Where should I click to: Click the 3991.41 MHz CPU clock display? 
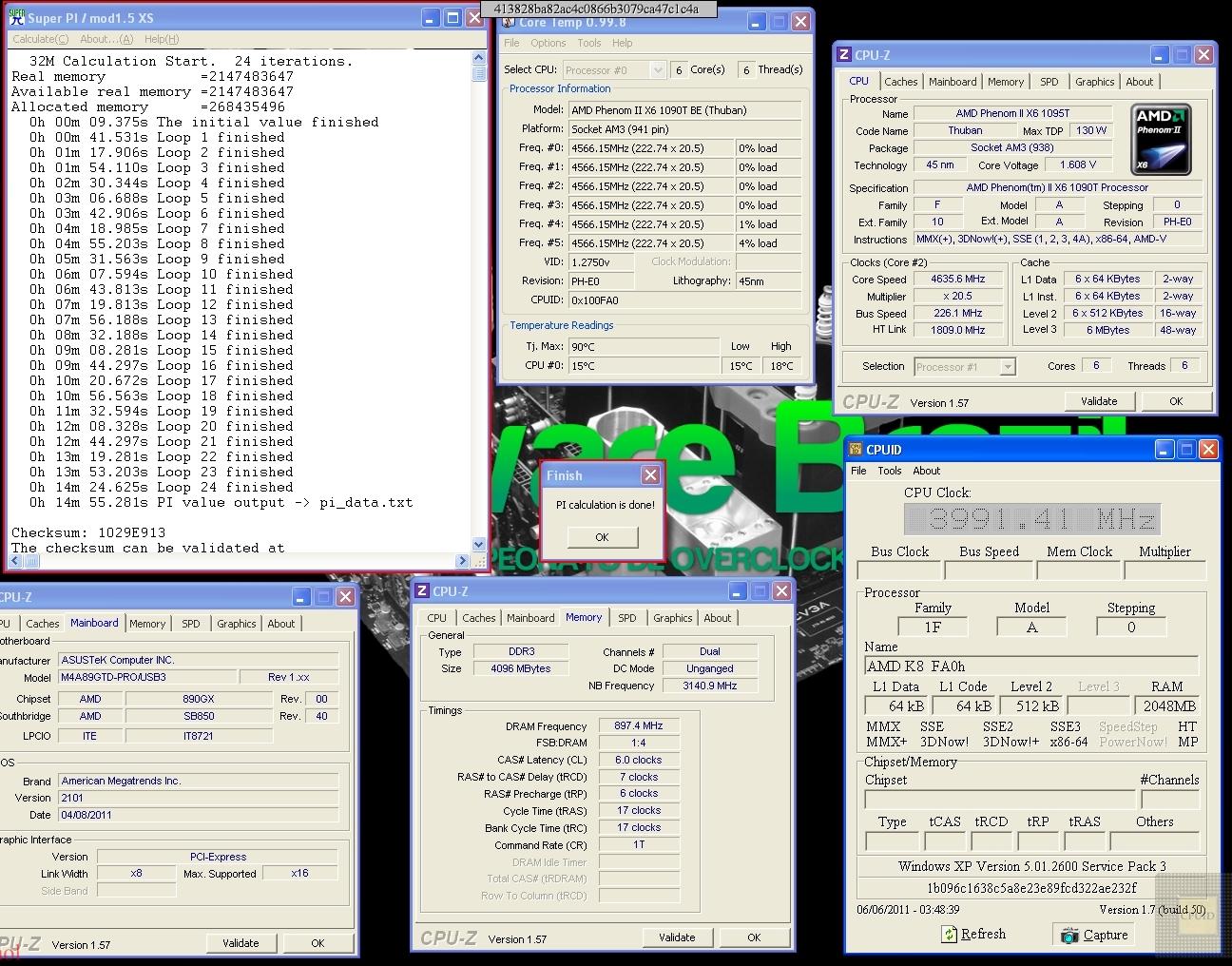1031,519
